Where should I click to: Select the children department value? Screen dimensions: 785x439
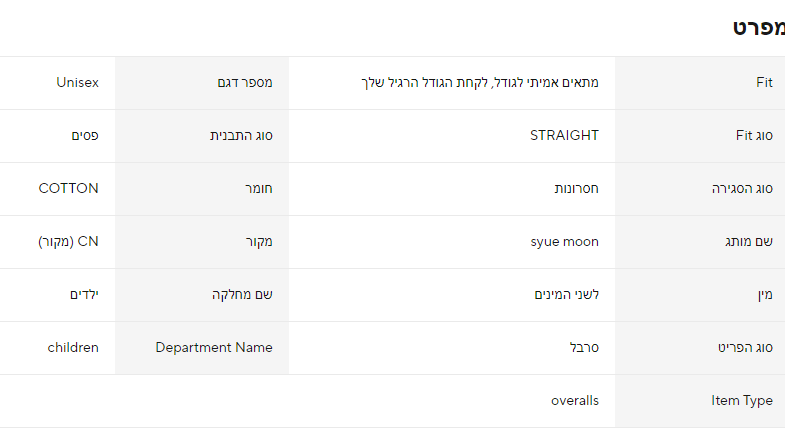[73, 348]
